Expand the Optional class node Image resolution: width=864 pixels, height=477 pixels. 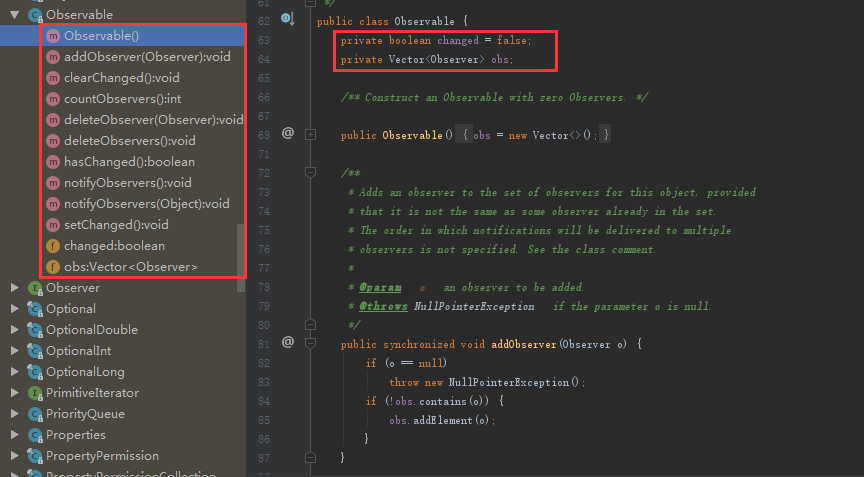15,309
